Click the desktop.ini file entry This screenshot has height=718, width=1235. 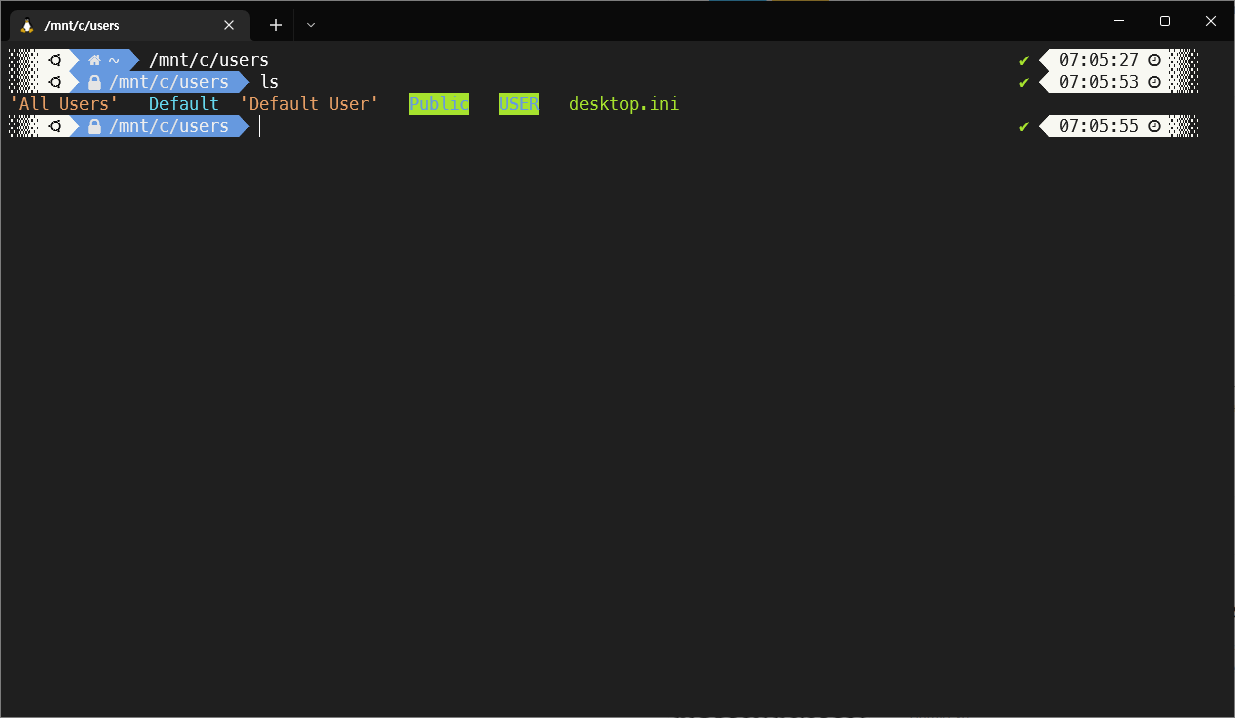624,104
